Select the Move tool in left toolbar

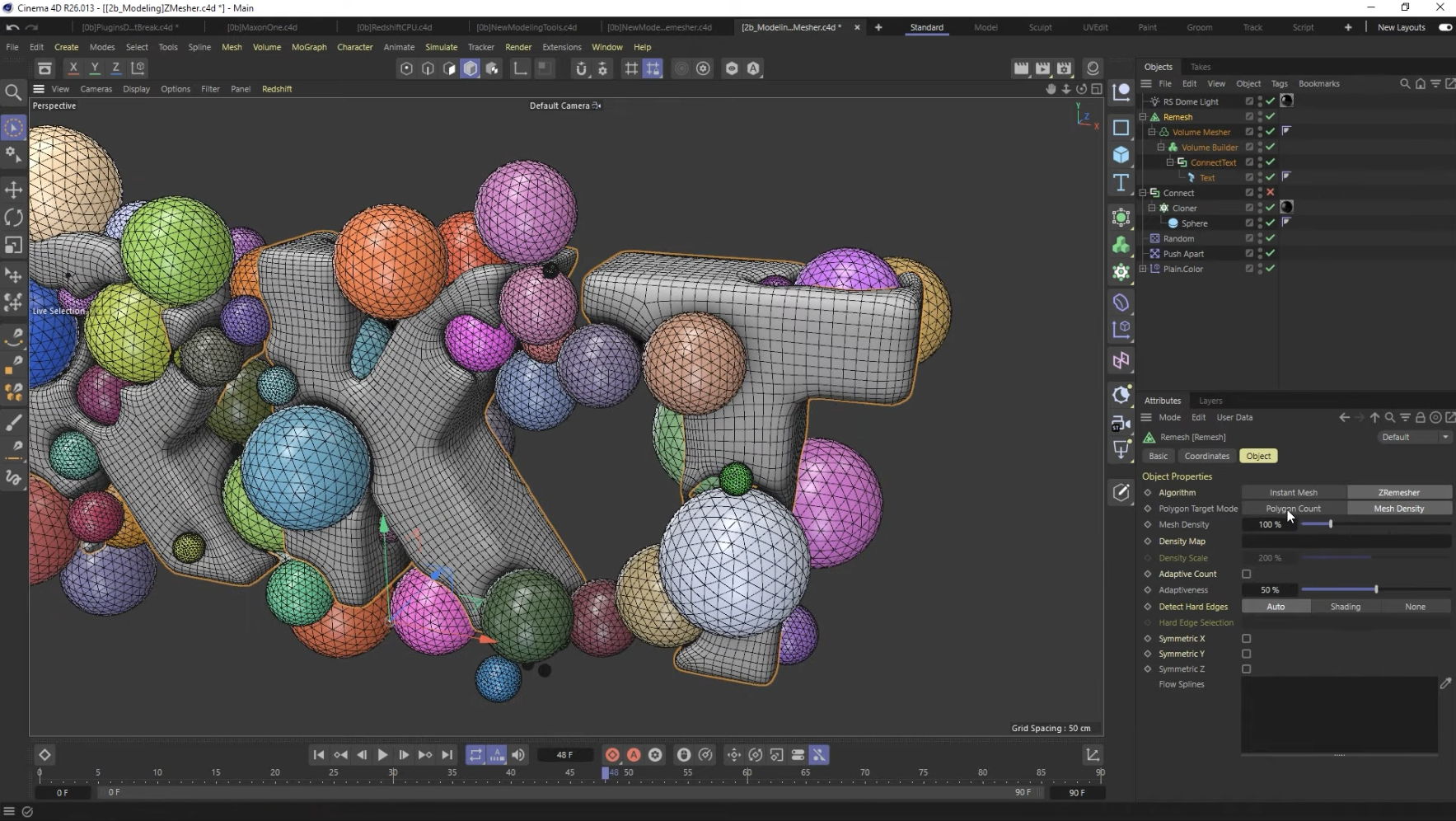13,190
